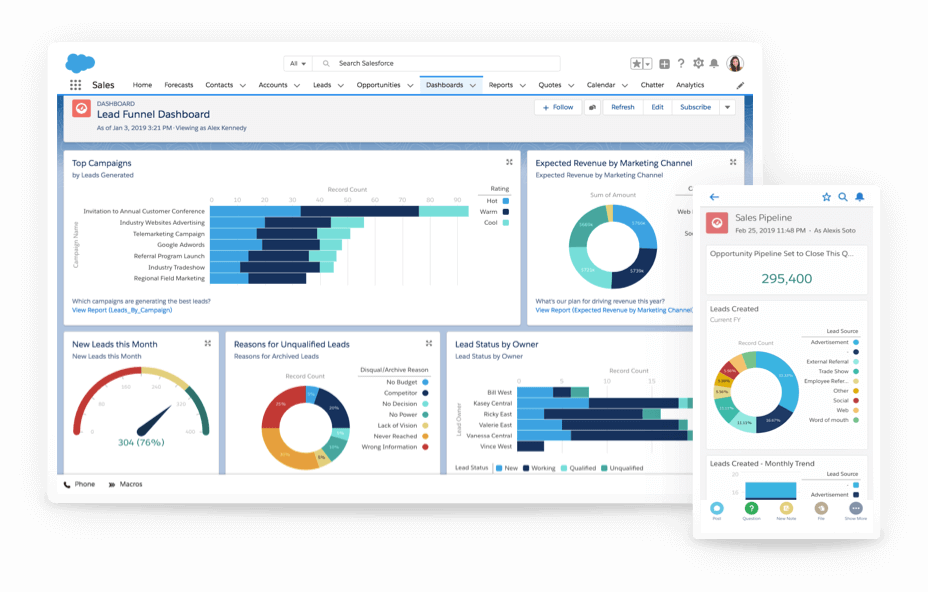Image resolution: width=928 pixels, height=592 pixels.
Task: Tap the bell icon in mobile panel
Action: pos(860,197)
